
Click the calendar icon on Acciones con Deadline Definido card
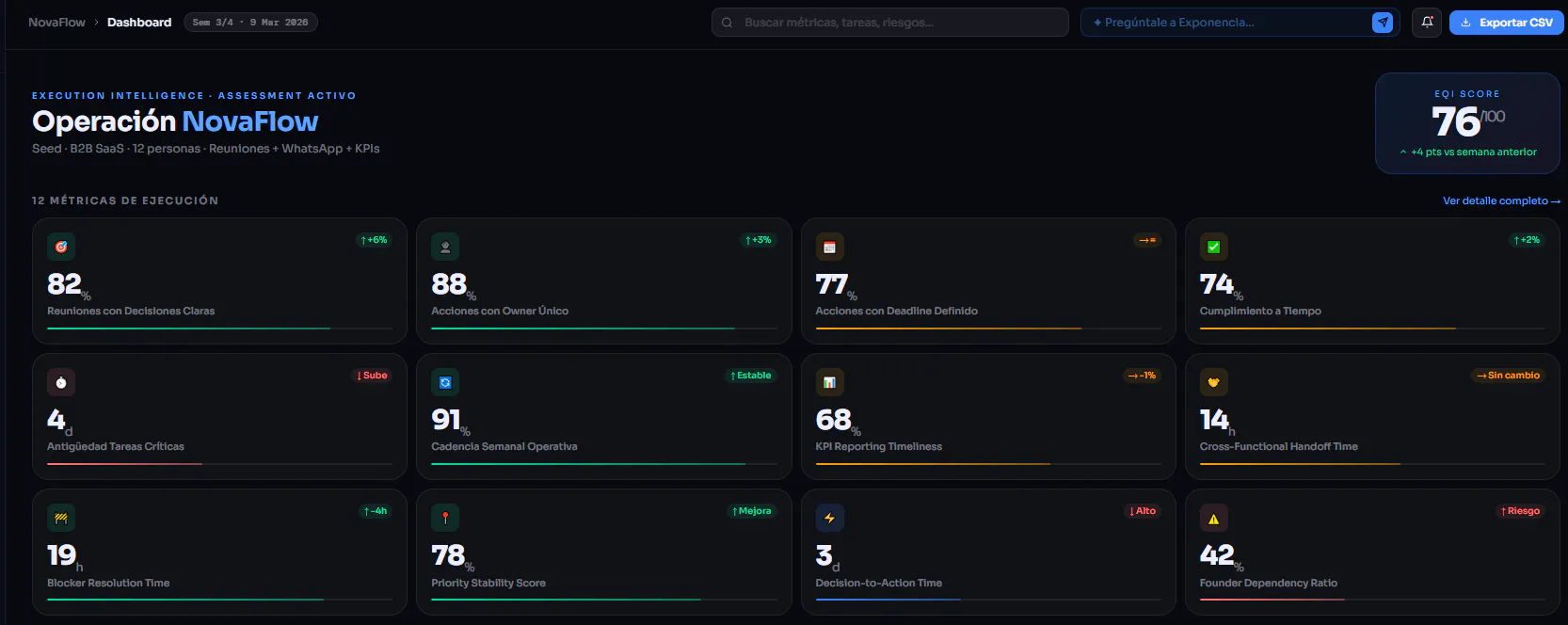829,247
